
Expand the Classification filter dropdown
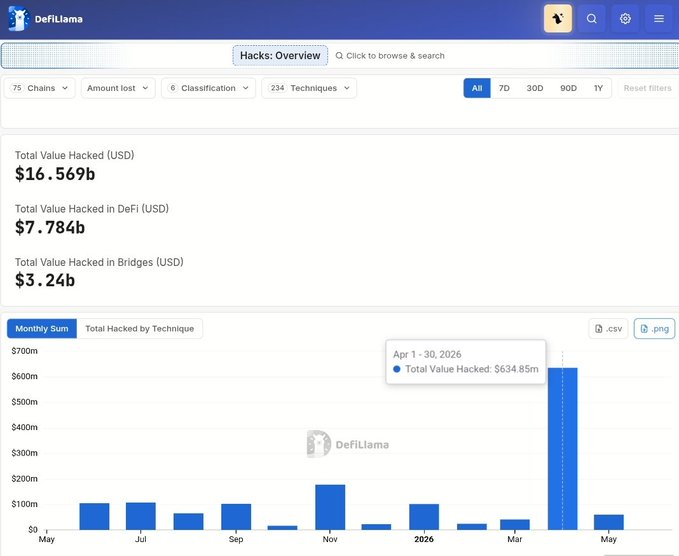208,88
